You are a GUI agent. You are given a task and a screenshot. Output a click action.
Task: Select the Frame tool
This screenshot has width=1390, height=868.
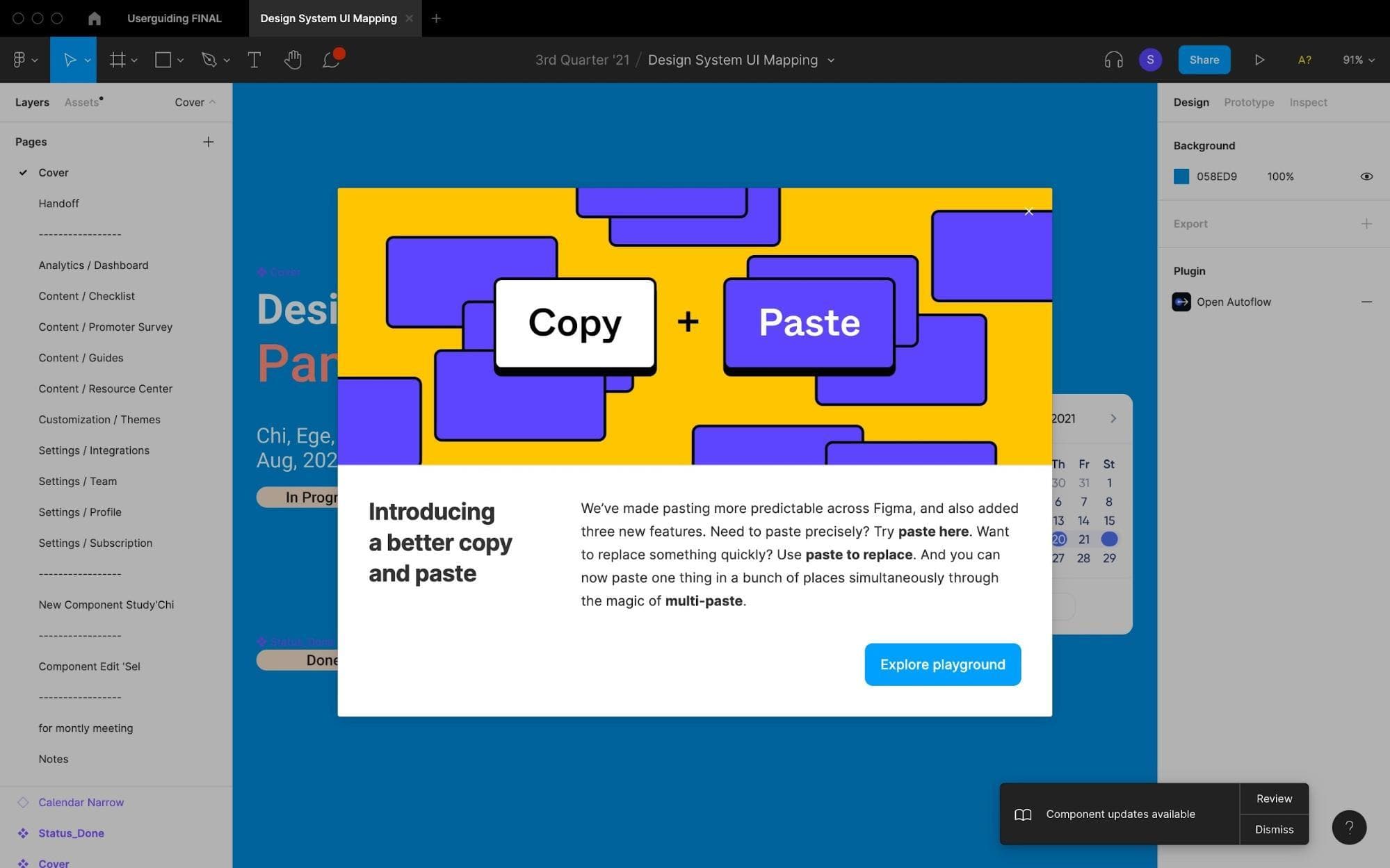[118, 60]
